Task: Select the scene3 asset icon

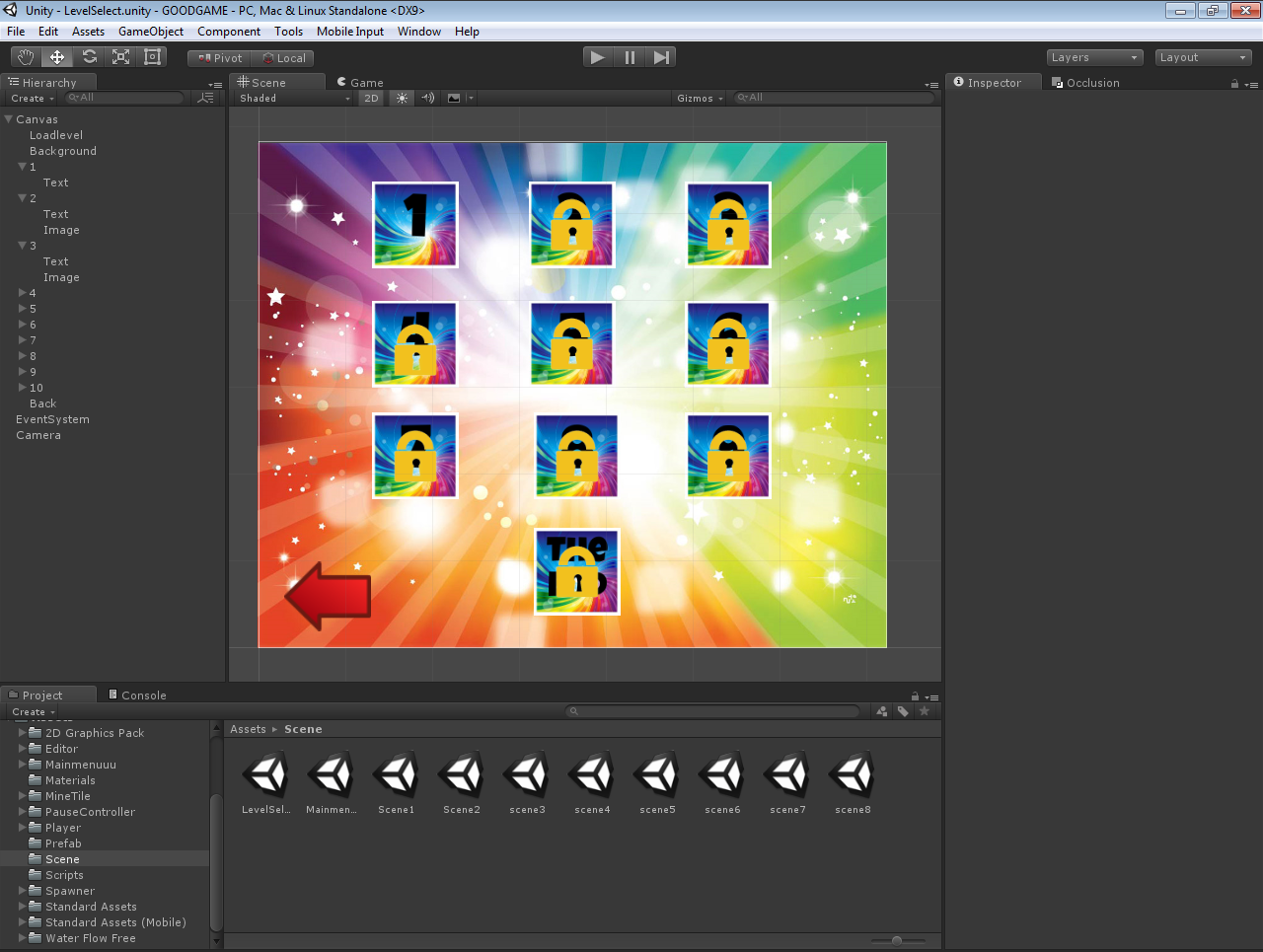Action: tap(527, 775)
